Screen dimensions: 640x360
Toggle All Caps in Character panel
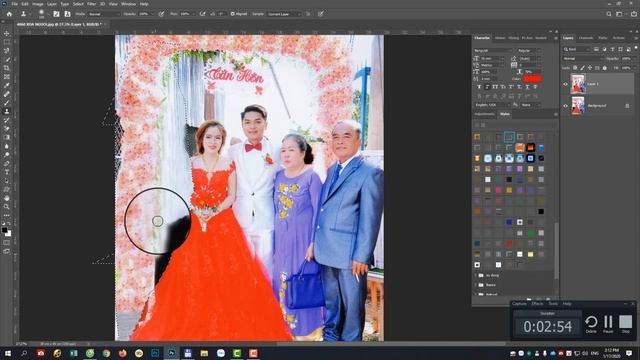[x=495, y=87]
